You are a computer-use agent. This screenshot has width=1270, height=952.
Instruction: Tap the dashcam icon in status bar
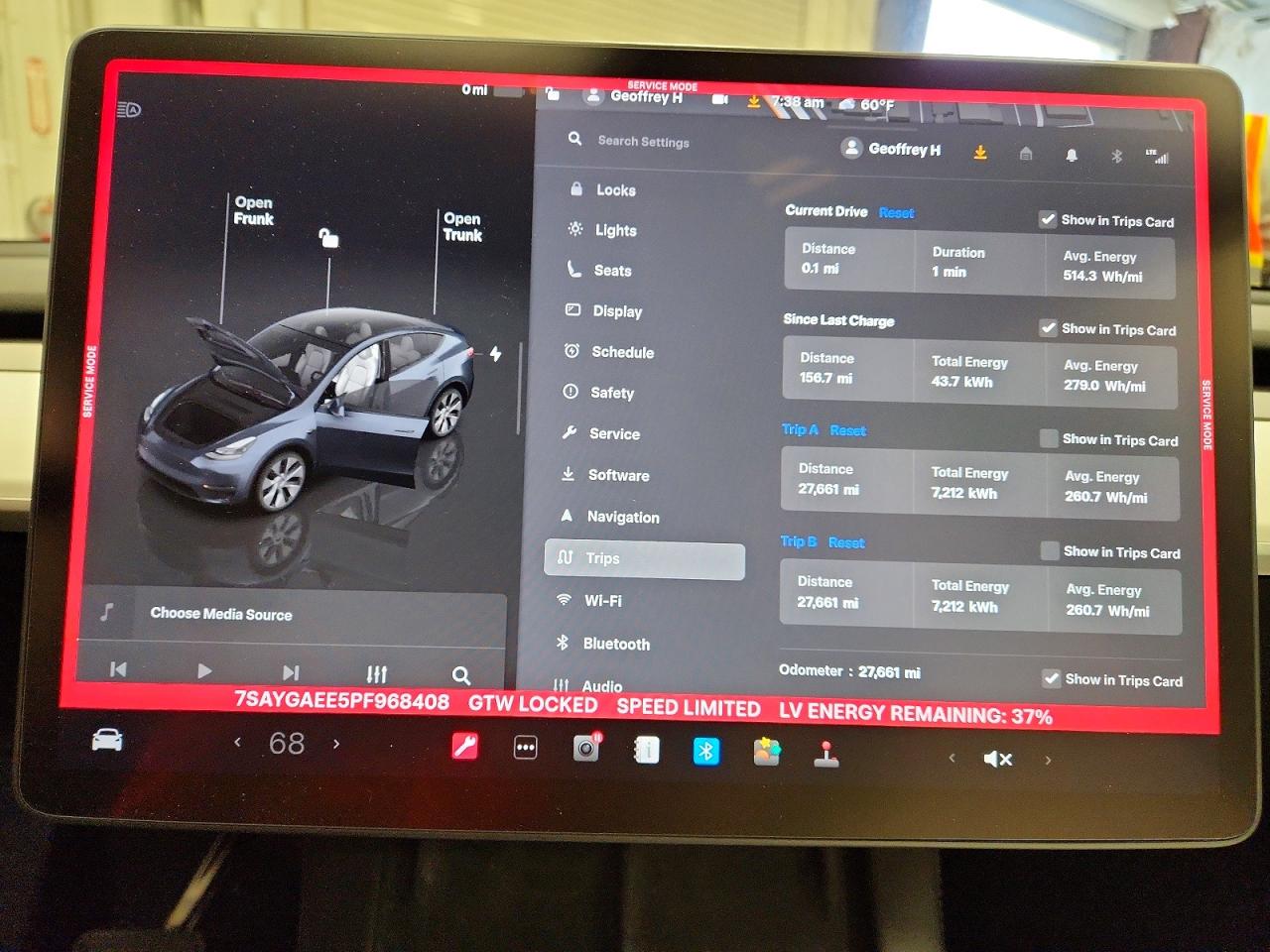tap(720, 99)
